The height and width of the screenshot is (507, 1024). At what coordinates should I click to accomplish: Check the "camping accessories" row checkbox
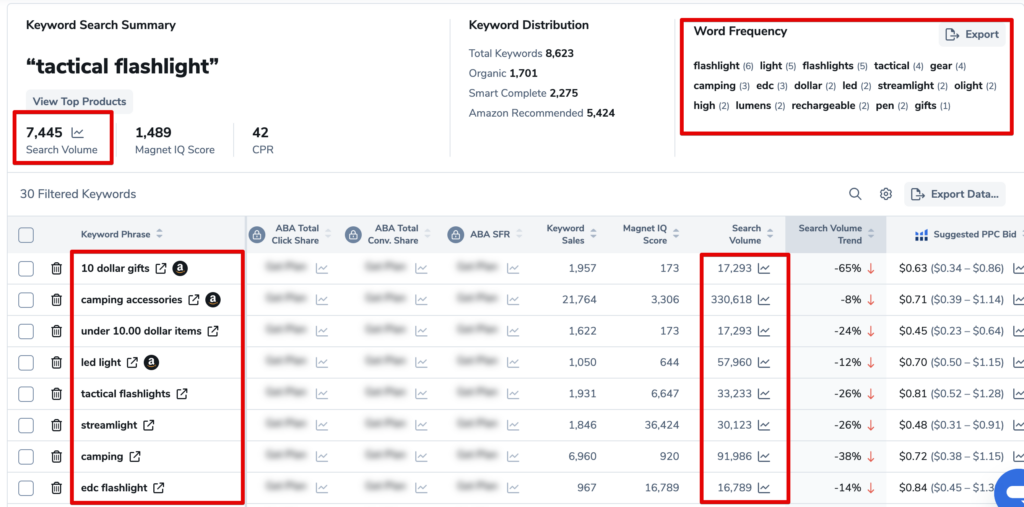[26, 300]
